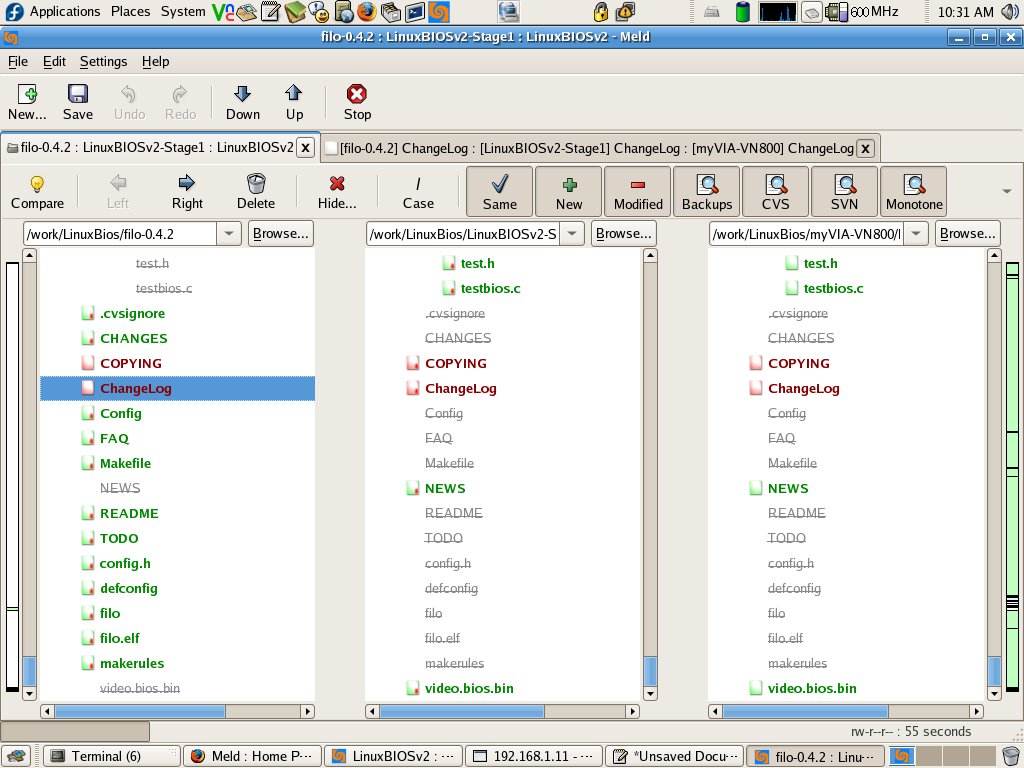1024x768 pixels.
Task: Toggle the Case sensitivity filter
Action: click(x=418, y=192)
